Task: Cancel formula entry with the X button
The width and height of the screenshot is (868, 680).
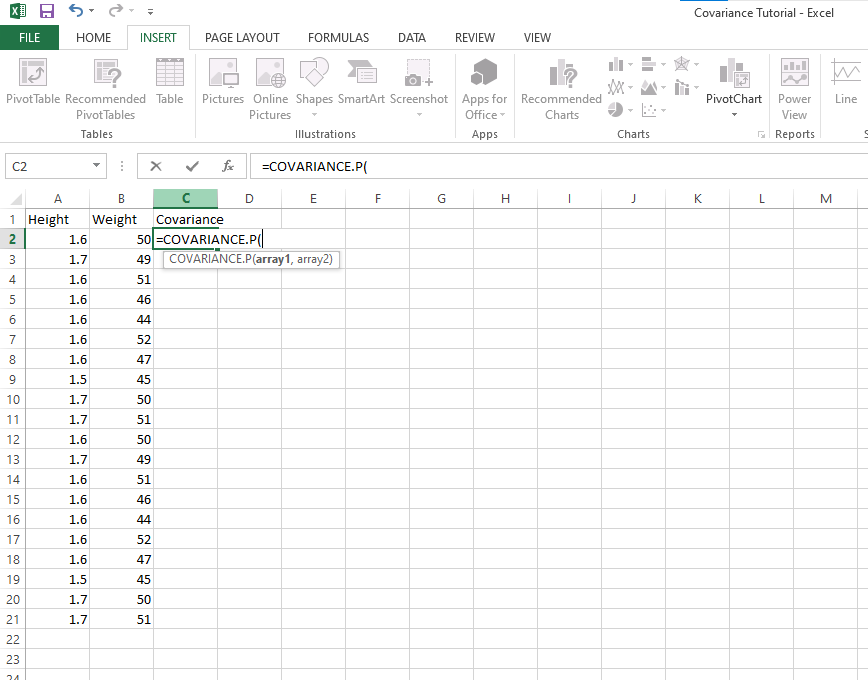Action: [x=155, y=166]
